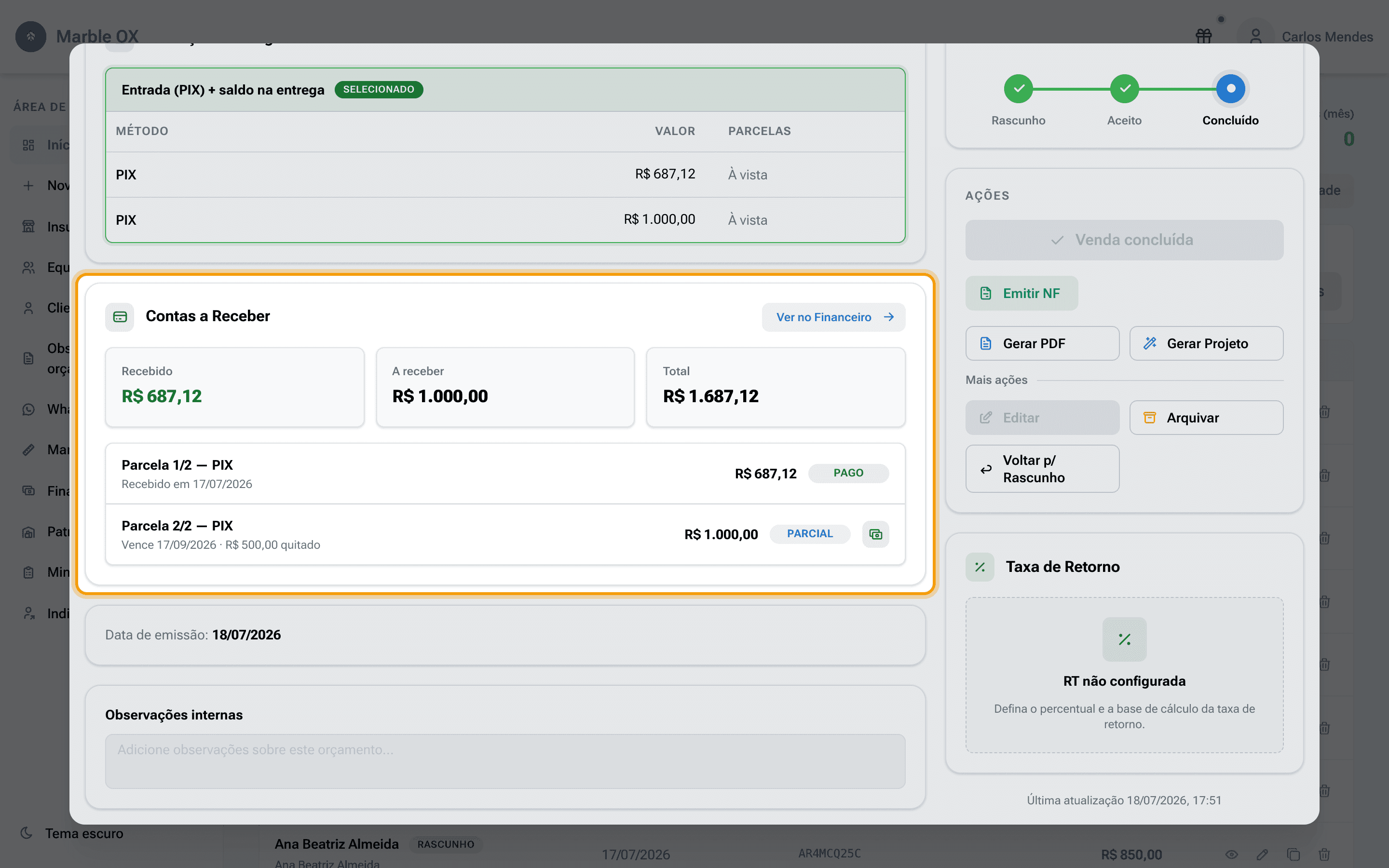Click the PAGO status badge
Image resolution: width=1389 pixels, height=868 pixels.
[848, 473]
